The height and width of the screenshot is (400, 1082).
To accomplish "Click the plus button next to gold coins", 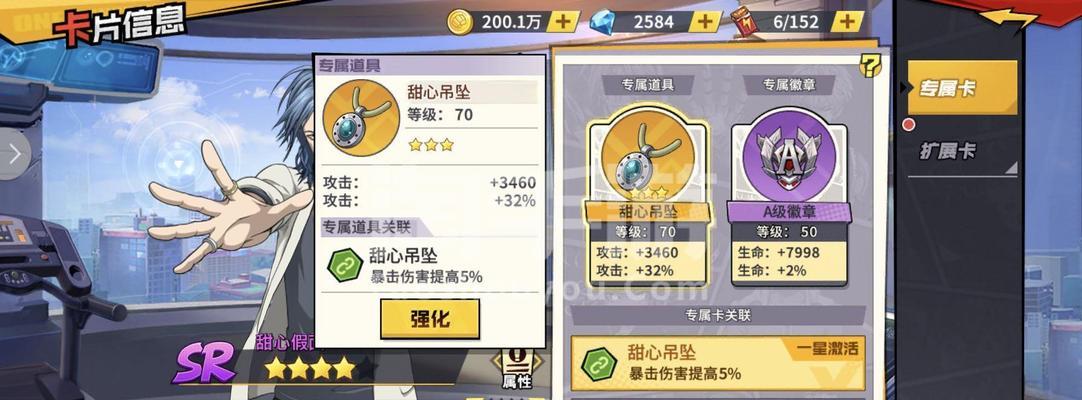I will coord(563,21).
